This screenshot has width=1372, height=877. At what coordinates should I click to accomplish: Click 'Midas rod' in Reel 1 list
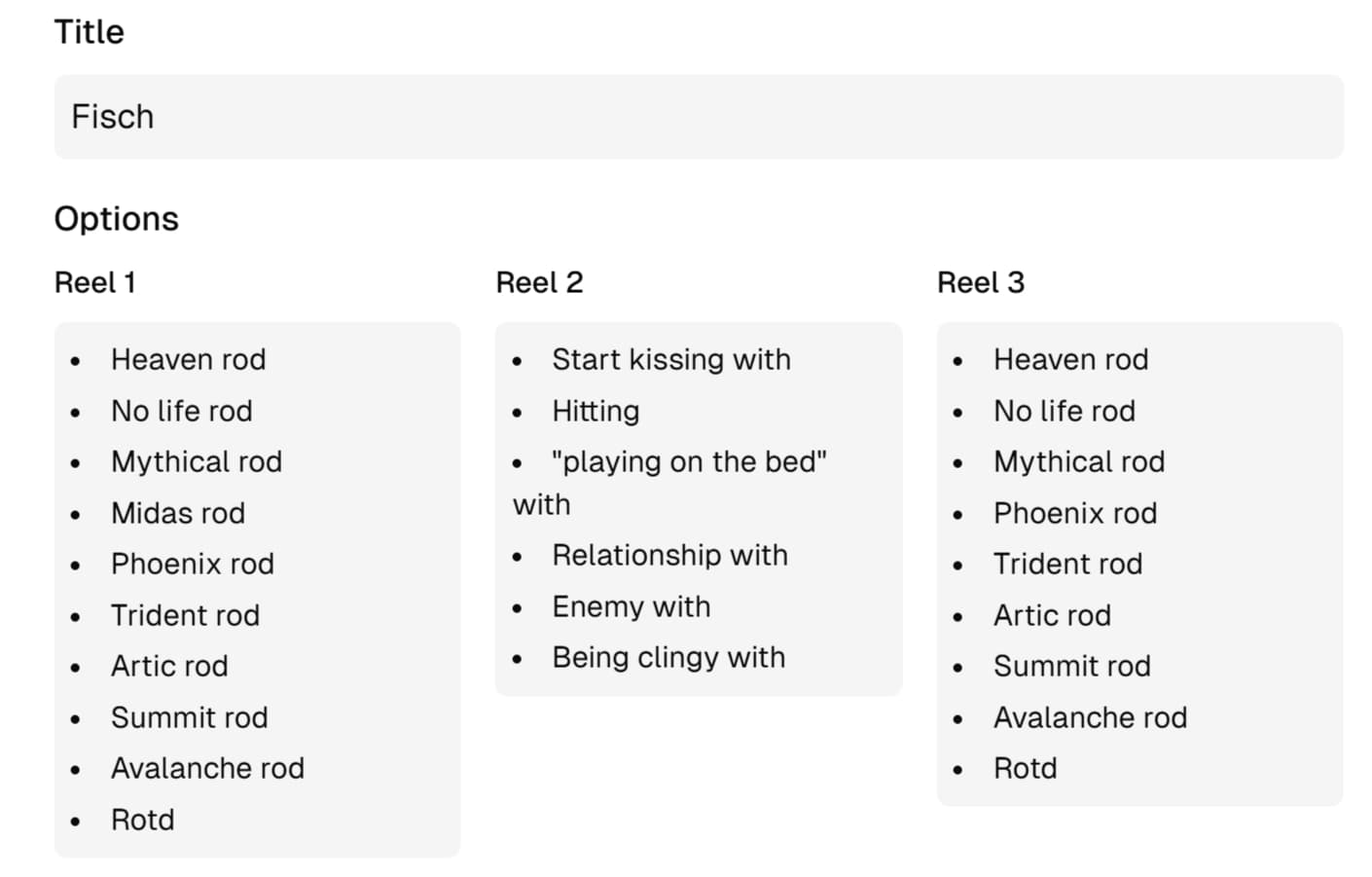point(178,513)
